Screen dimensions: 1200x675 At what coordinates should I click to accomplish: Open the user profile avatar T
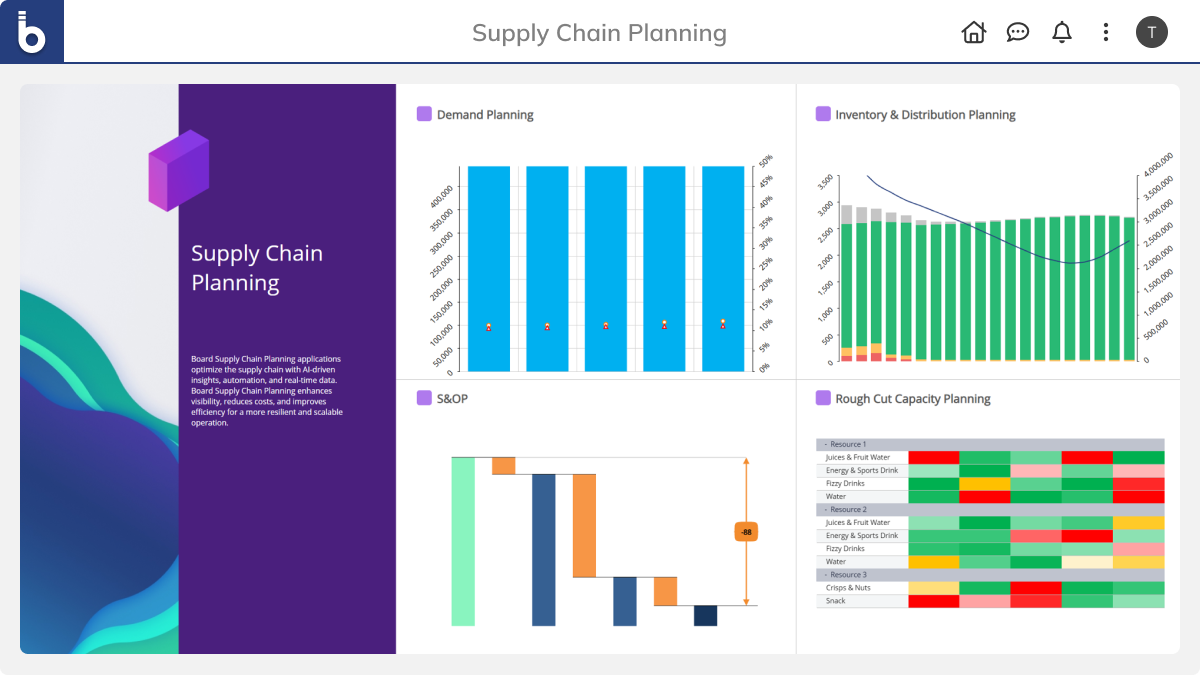coord(1151,32)
